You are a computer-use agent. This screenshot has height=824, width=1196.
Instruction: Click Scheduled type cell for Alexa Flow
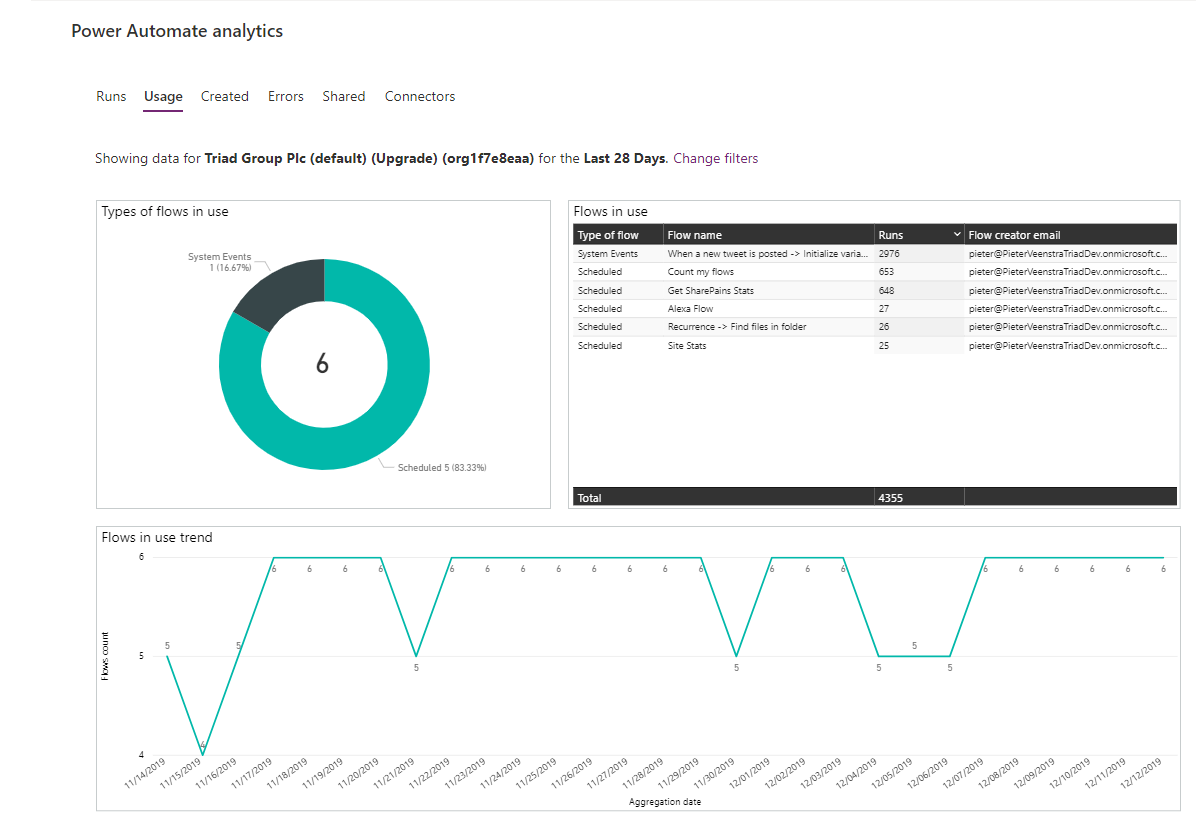pyautogui.click(x=600, y=309)
